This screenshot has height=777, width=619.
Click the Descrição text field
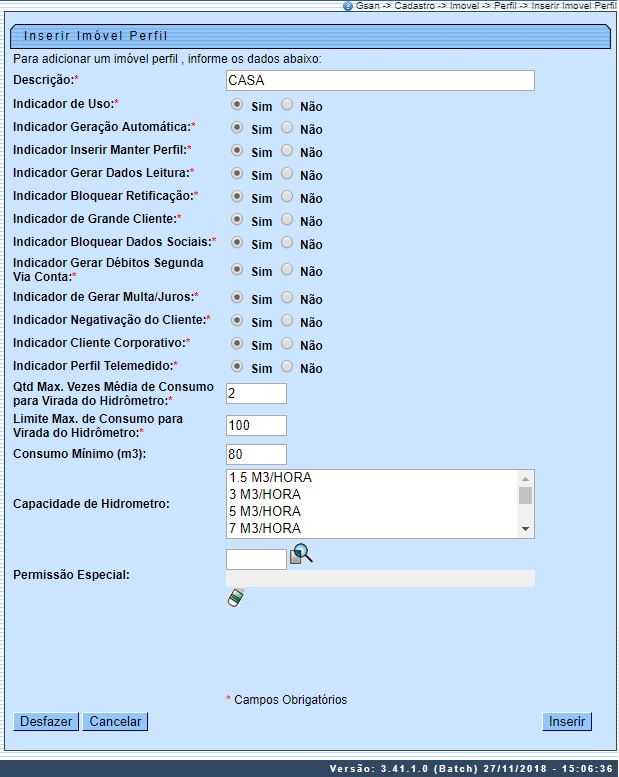[380, 81]
